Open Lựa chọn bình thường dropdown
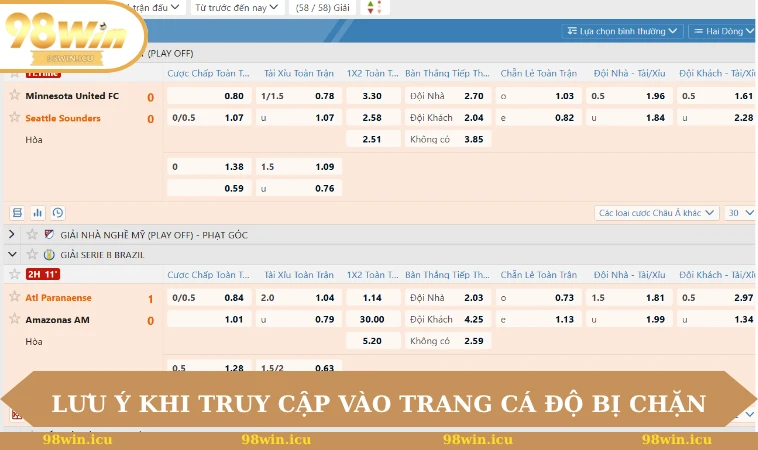Screen dimensions: 758x450 (622, 31)
